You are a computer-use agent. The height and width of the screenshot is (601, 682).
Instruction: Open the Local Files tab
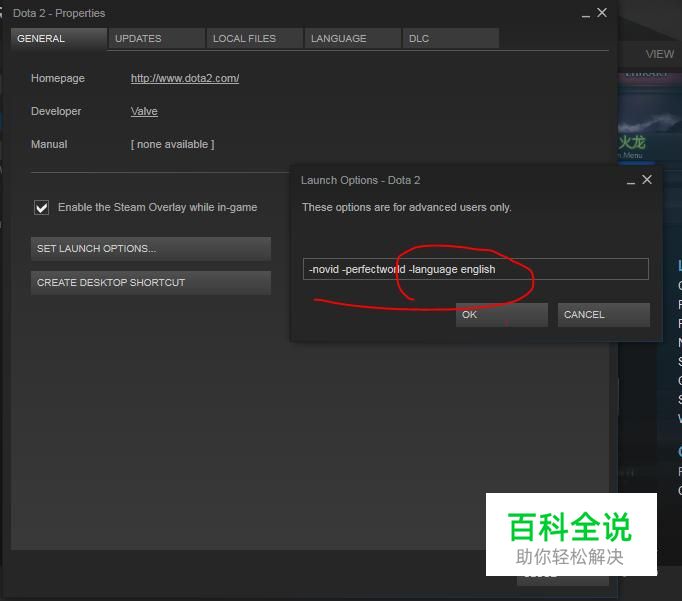(x=254, y=39)
